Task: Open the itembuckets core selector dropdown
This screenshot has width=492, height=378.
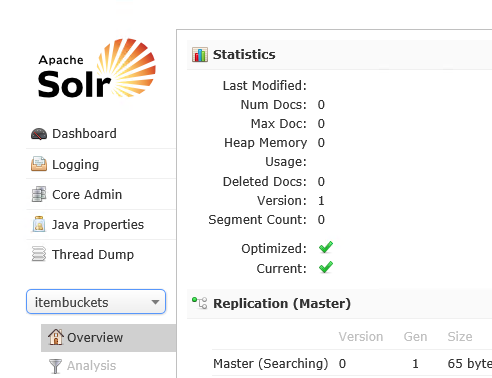Action: 96,302
